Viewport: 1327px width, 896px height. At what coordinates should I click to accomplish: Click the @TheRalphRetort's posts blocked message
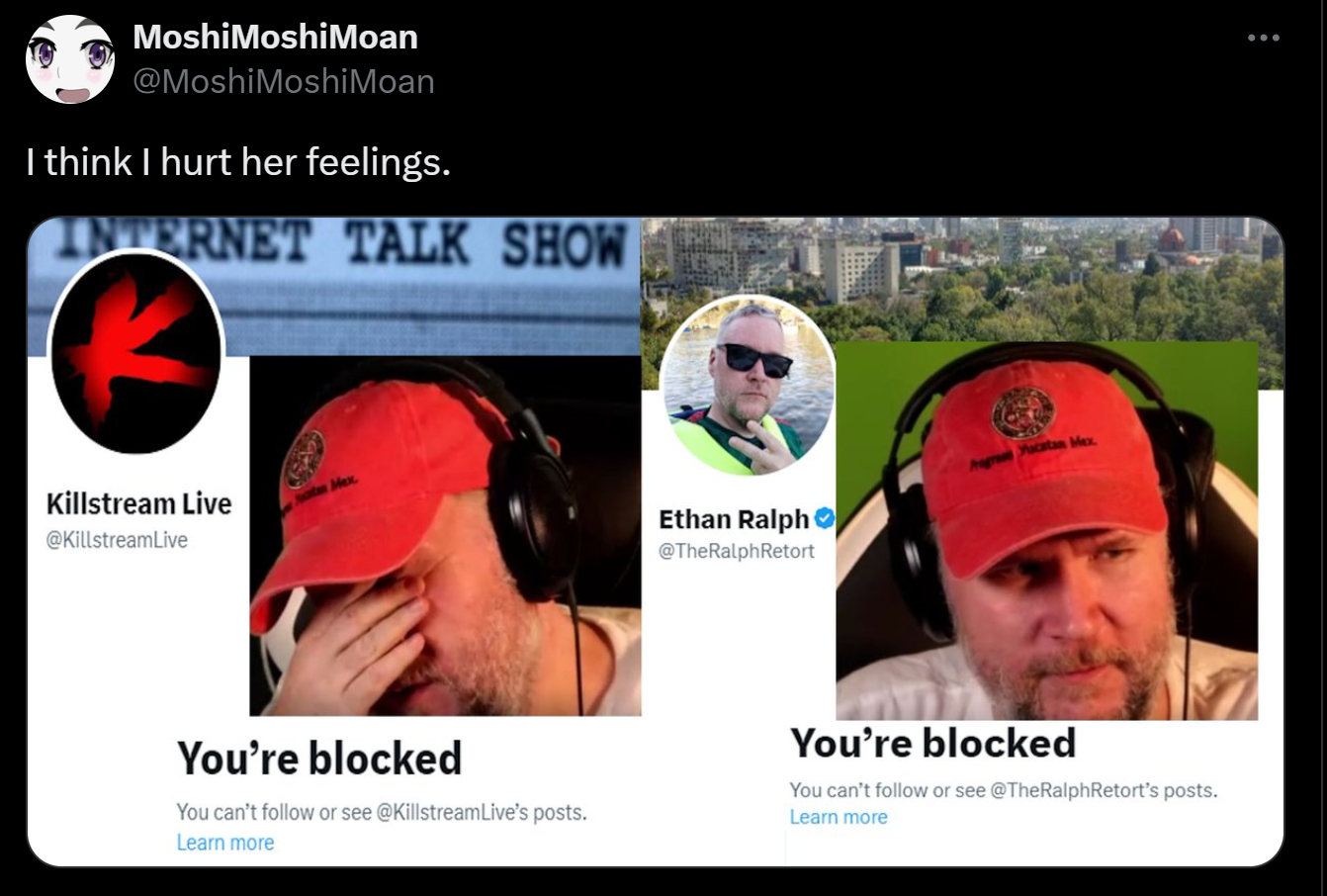pyautogui.click(x=1004, y=790)
